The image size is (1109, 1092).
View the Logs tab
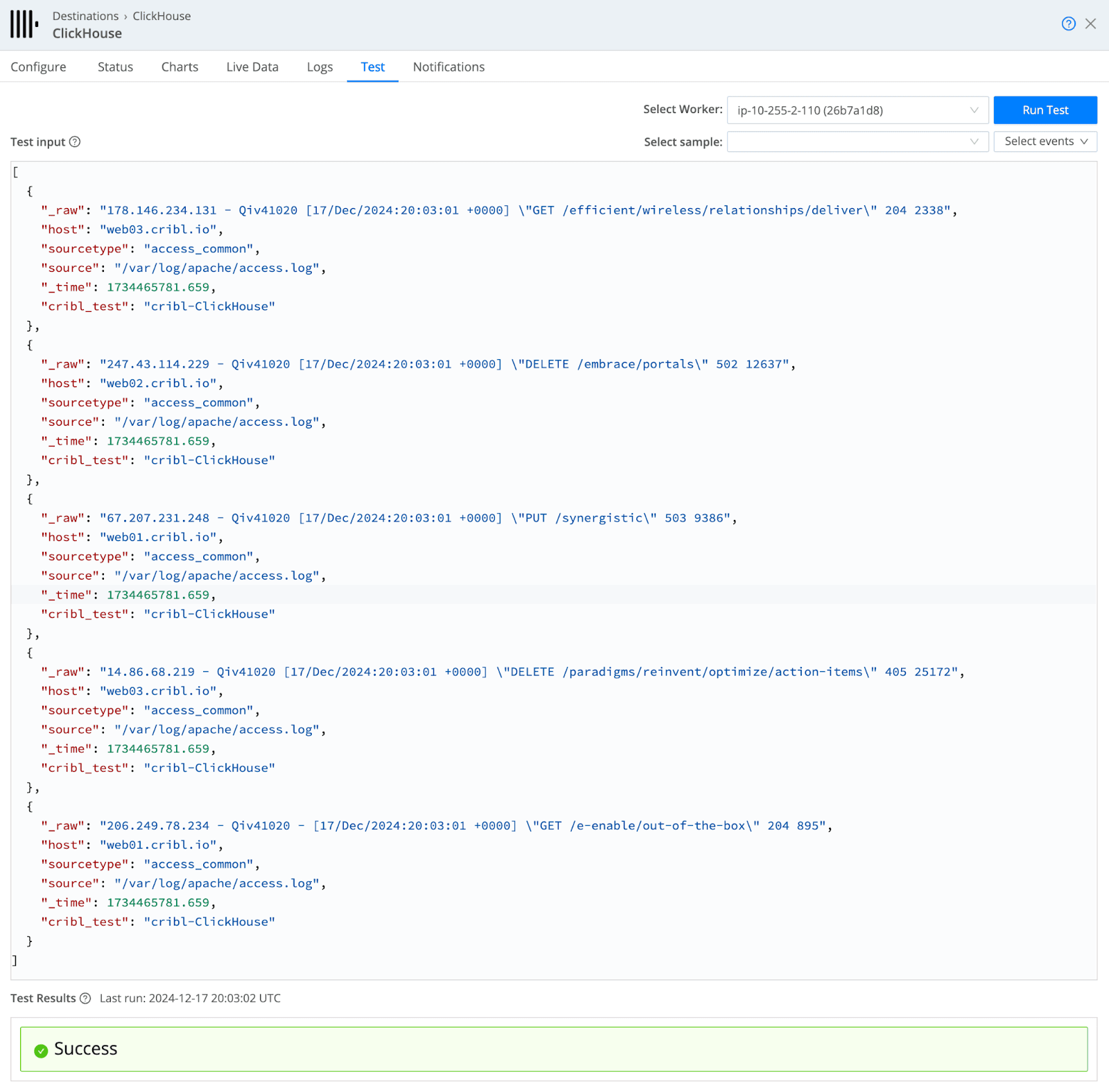click(320, 67)
